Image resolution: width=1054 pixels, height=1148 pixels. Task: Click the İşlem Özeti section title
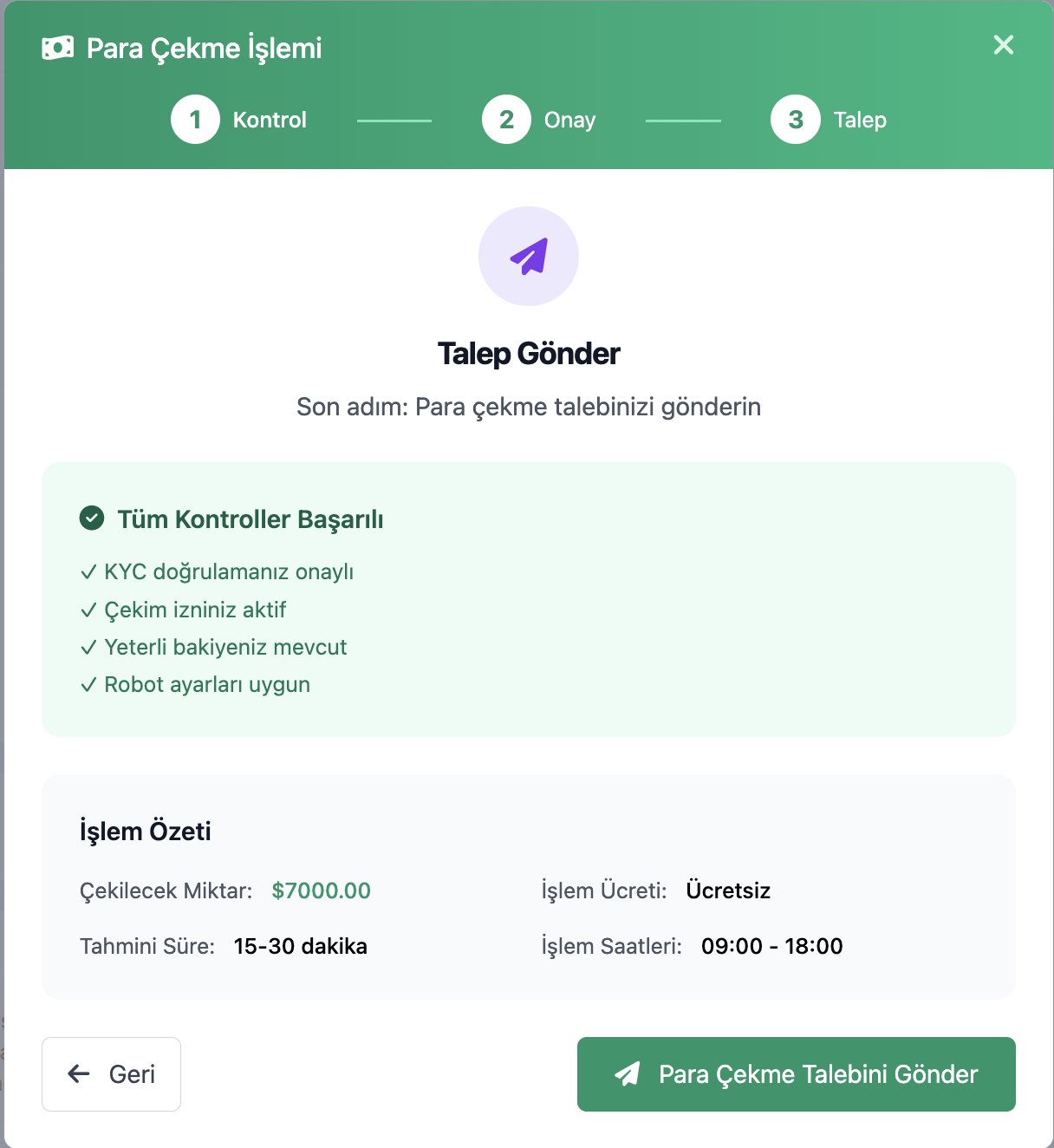pos(146,831)
